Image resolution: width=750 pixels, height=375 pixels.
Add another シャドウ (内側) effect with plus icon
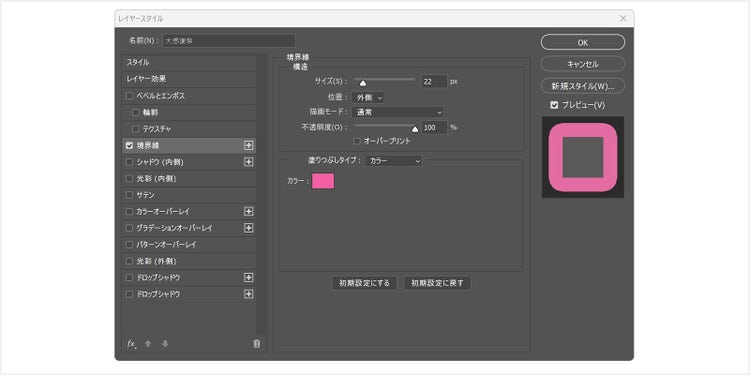pos(249,162)
